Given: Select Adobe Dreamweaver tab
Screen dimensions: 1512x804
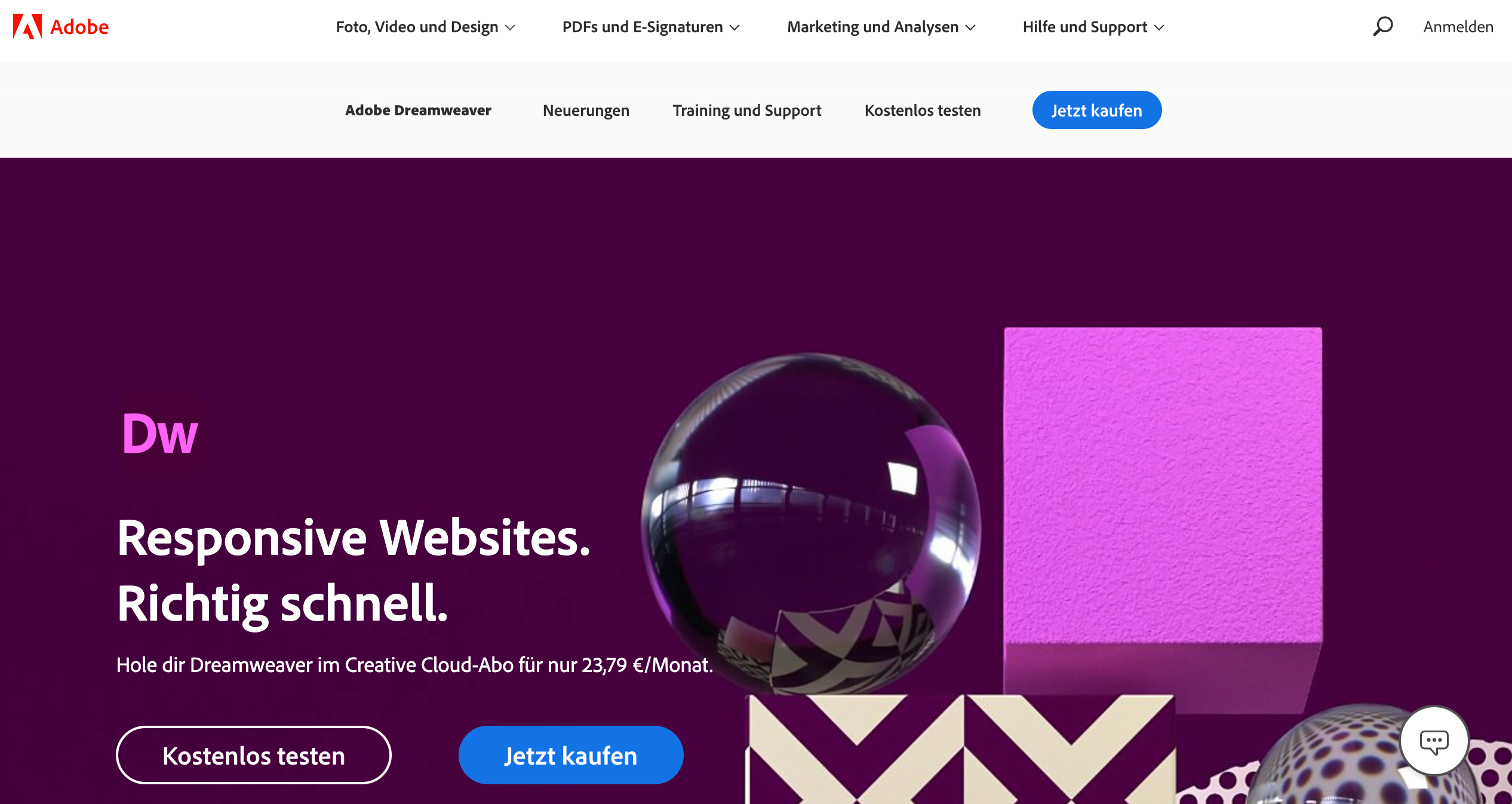Looking at the screenshot, I should (419, 110).
